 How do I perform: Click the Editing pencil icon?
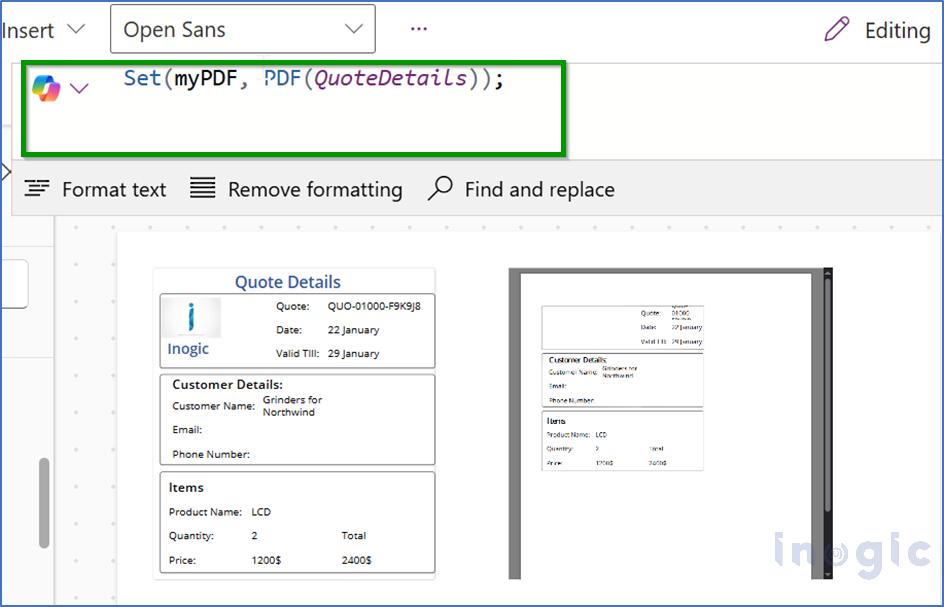coord(836,30)
